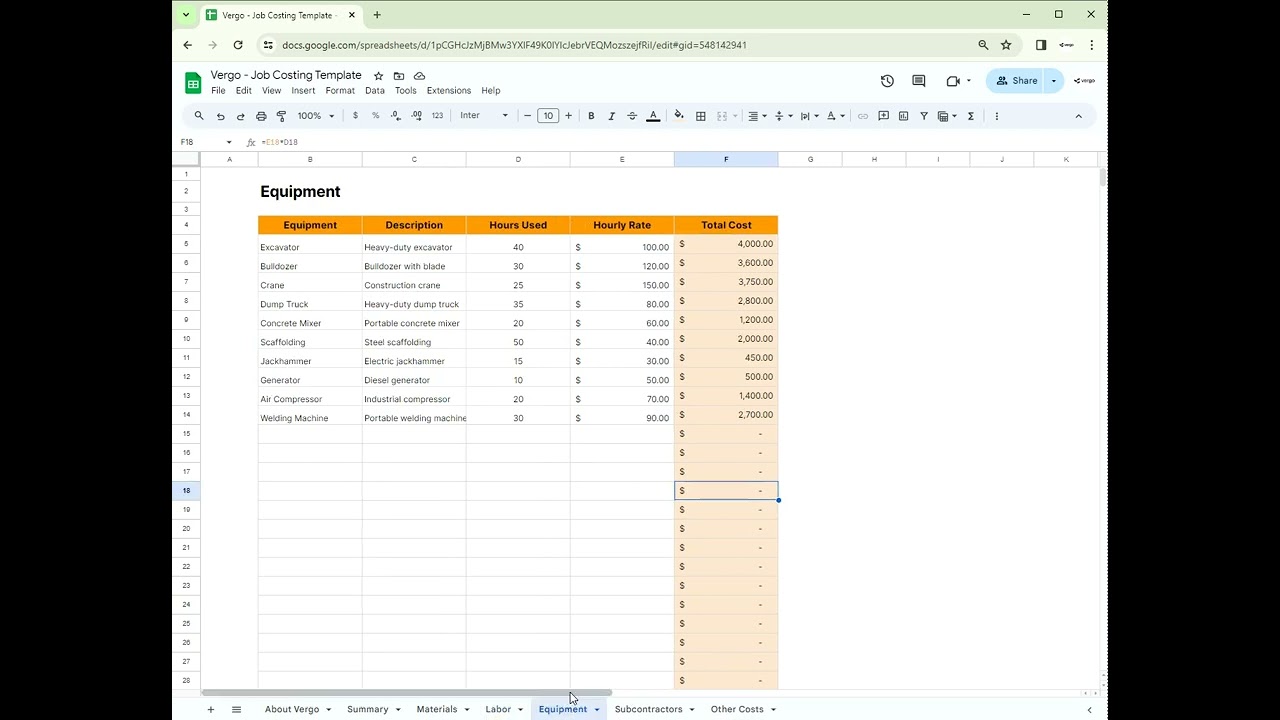Bookmark this page with the star
1280x720 pixels.
1006,45
